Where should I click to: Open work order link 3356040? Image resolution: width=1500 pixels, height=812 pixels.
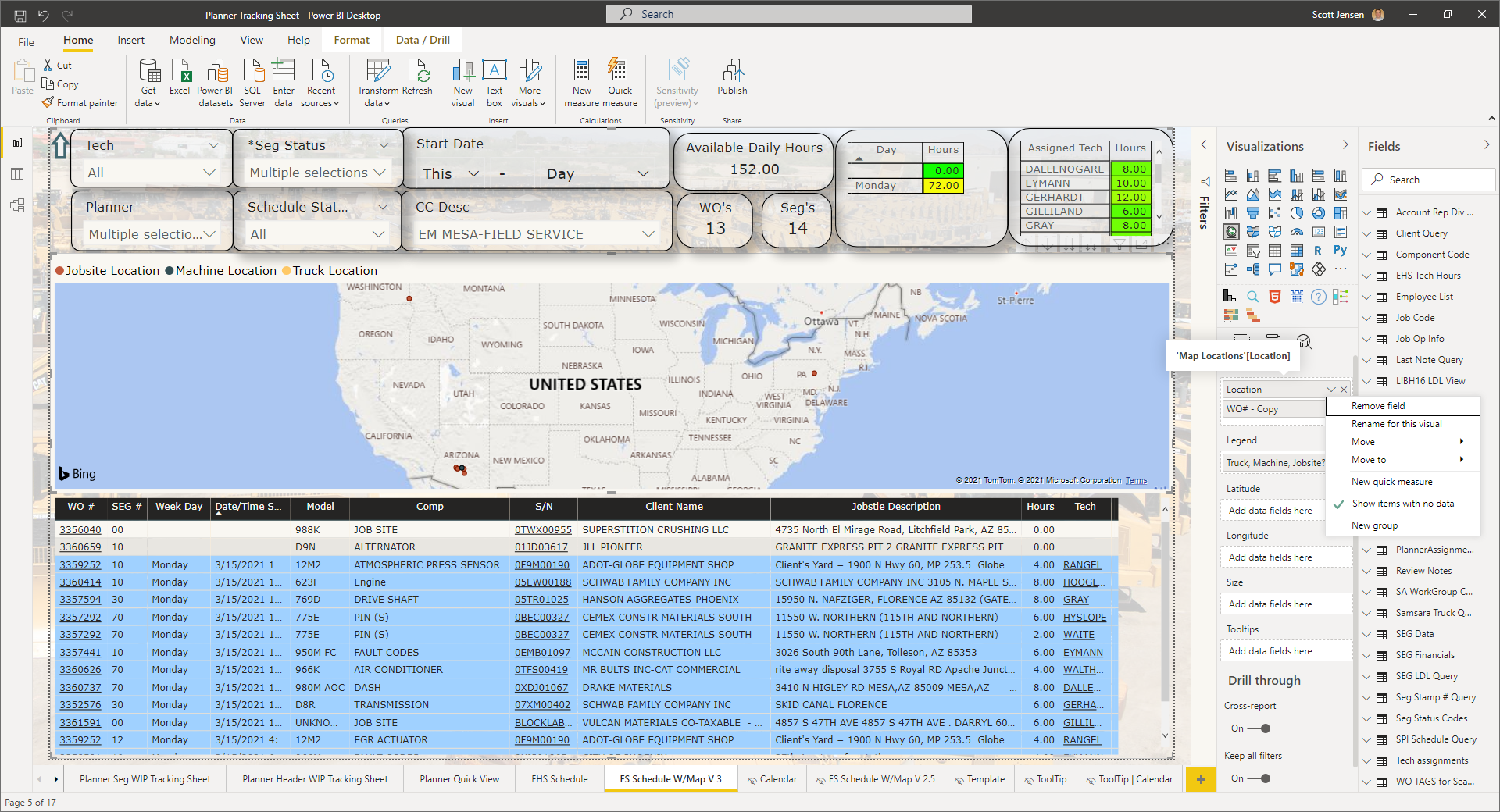tap(80, 529)
